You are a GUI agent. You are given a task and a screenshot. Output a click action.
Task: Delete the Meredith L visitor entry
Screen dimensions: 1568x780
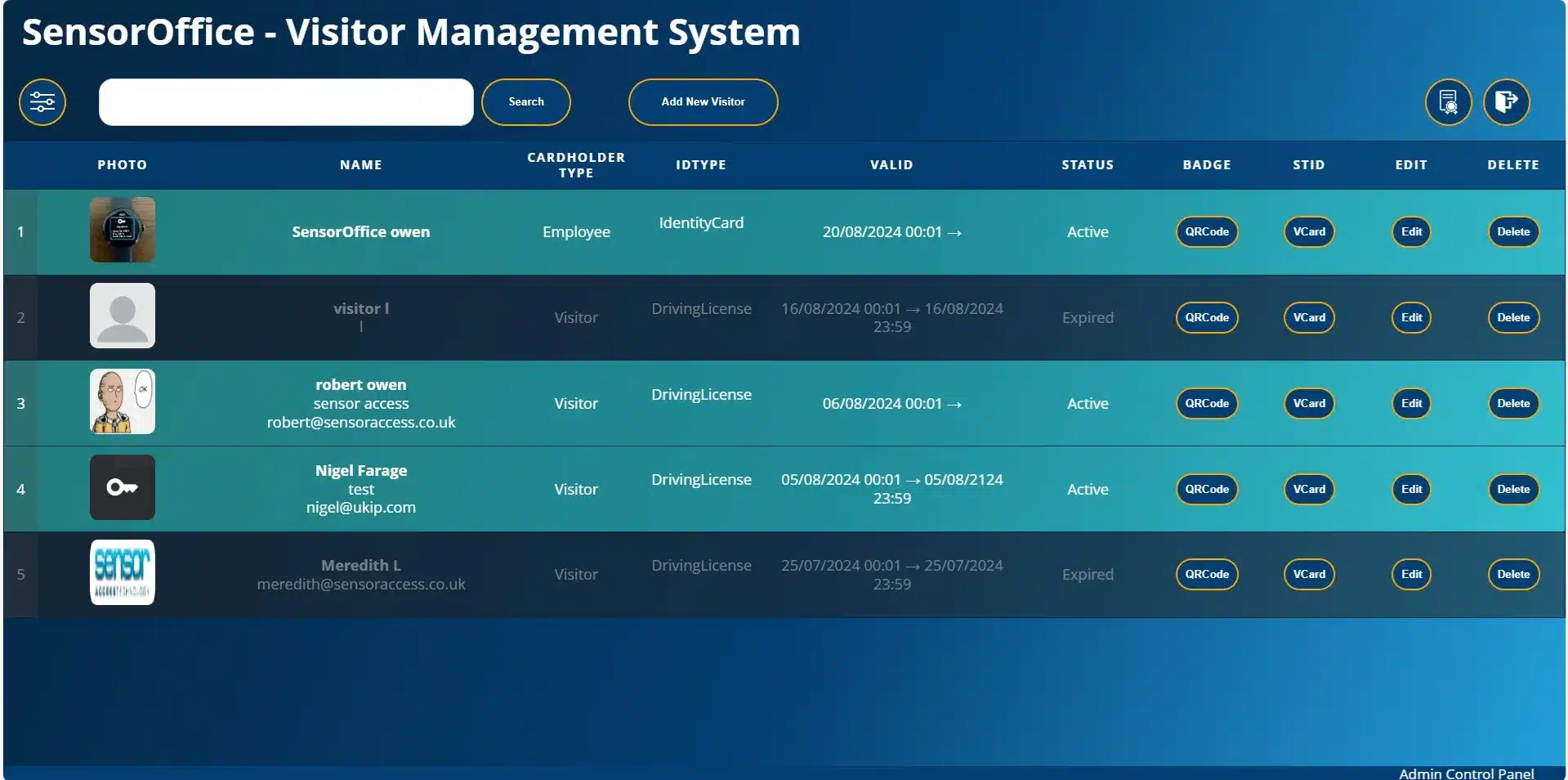click(x=1512, y=574)
